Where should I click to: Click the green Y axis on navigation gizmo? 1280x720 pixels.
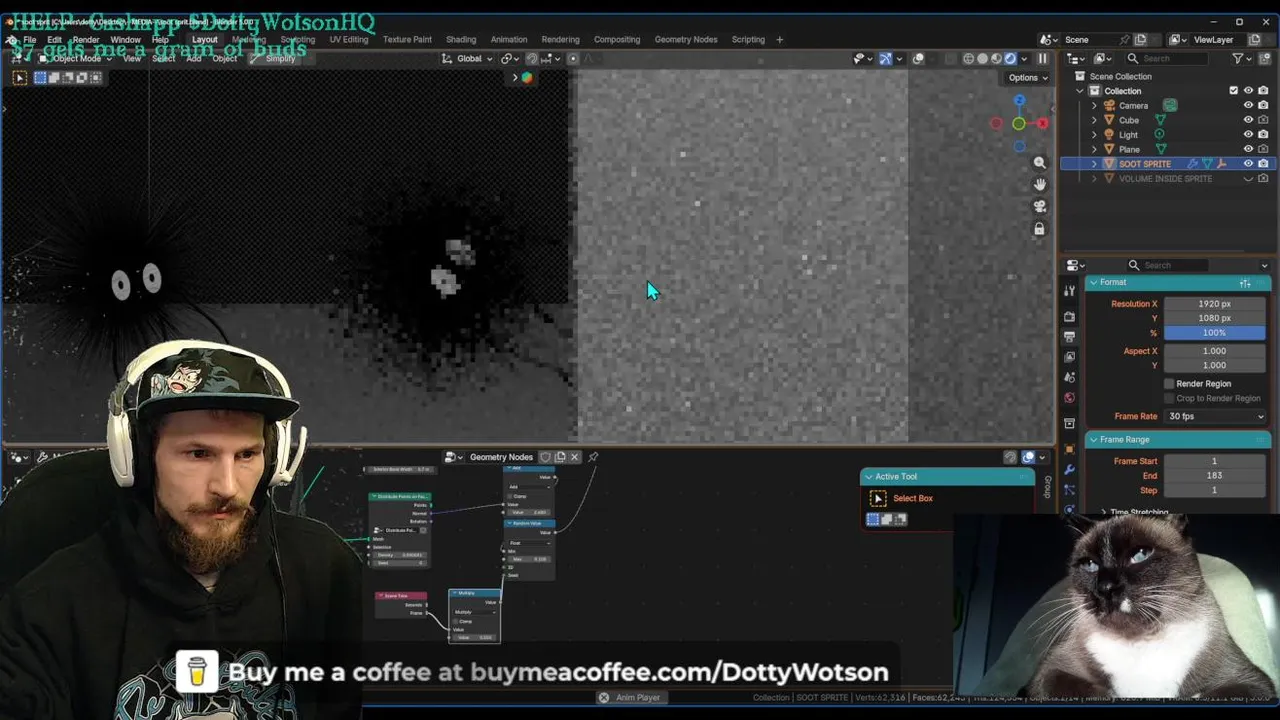tap(1018, 124)
